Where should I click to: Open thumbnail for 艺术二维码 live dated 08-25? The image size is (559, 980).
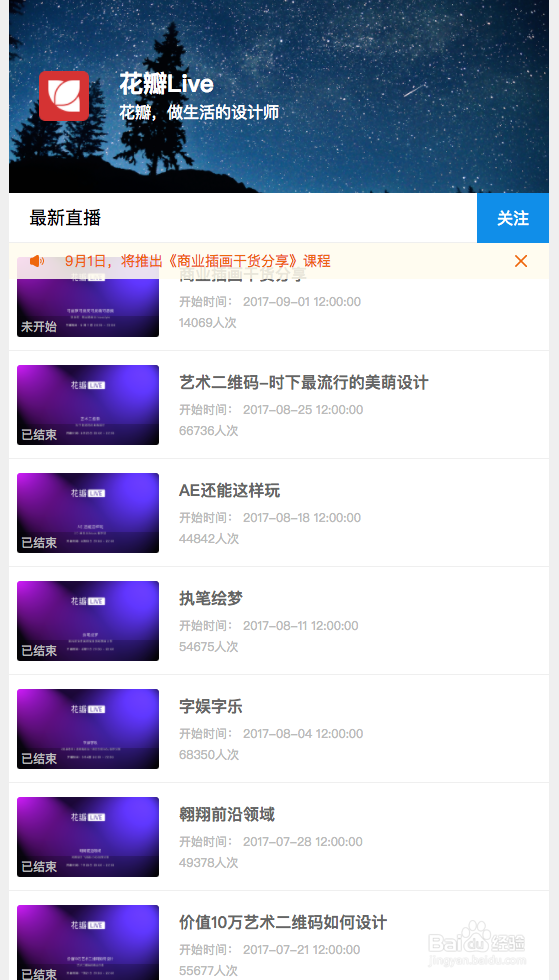[88, 405]
